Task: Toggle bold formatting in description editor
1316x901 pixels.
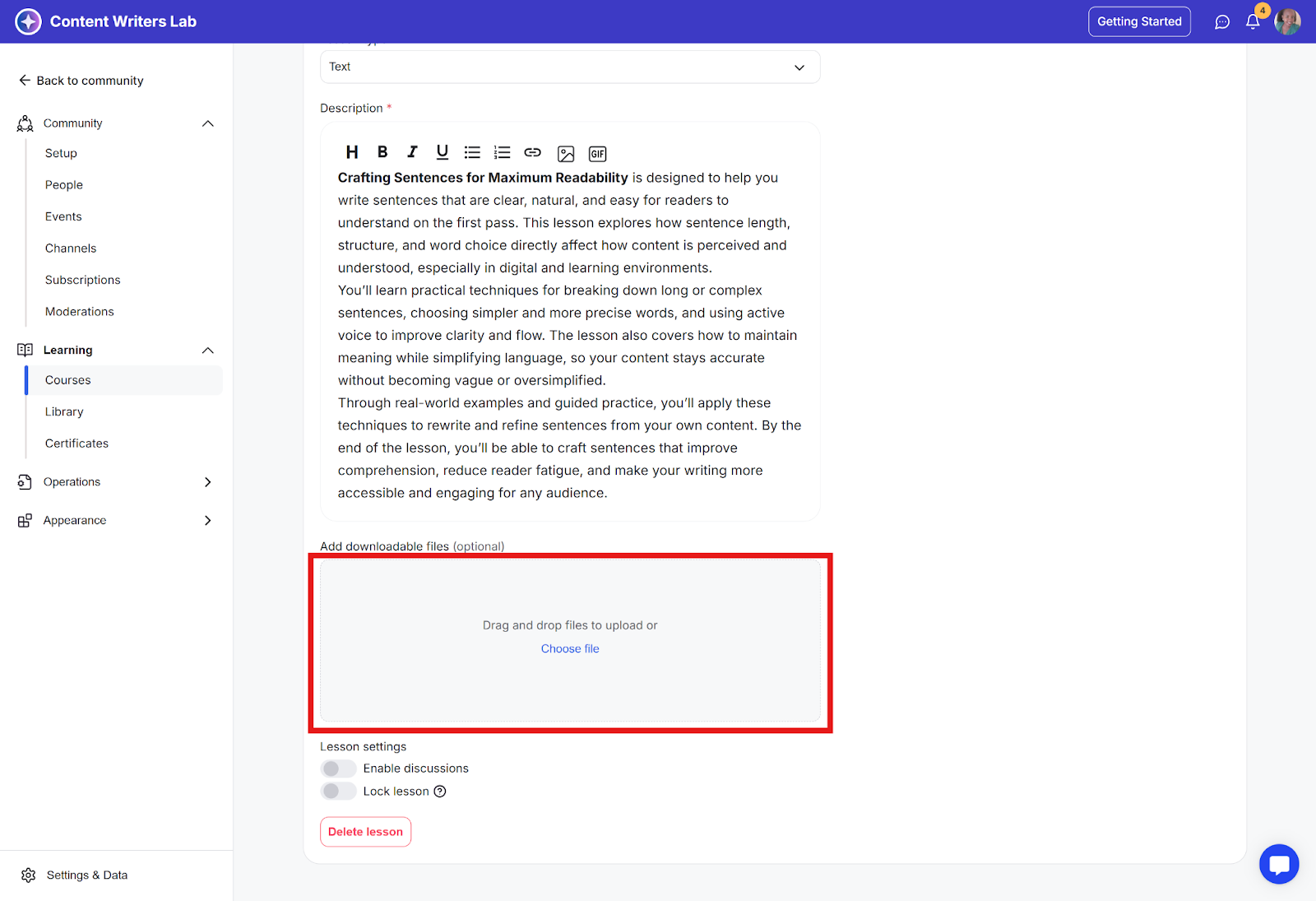Action: pos(382,152)
